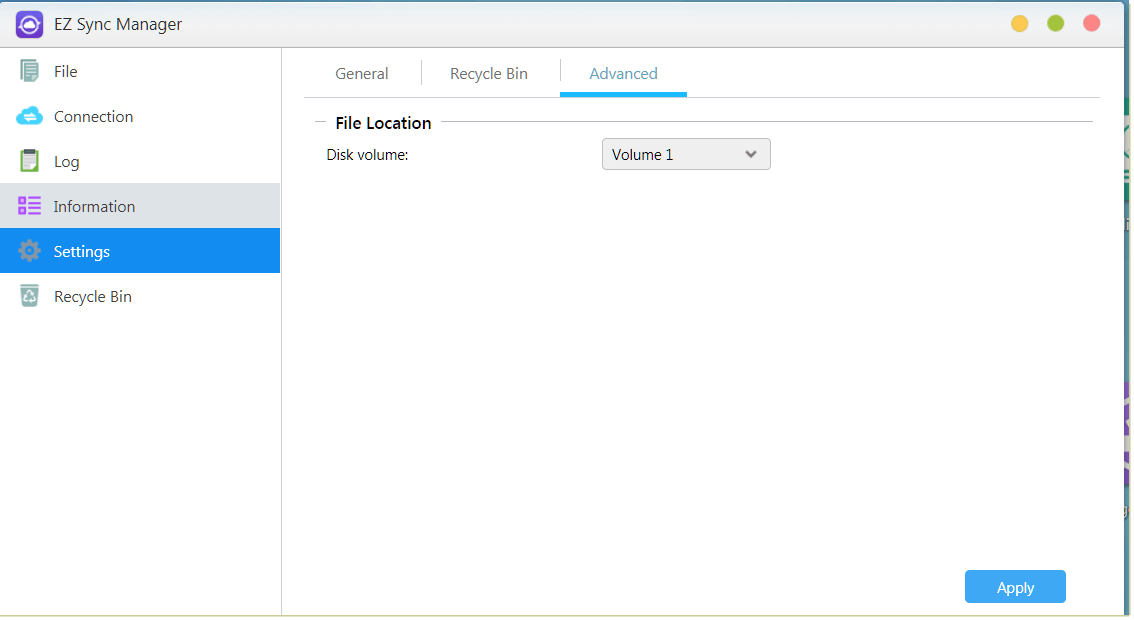The height and width of the screenshot is (620, 1134).
Task: Open the File section
Action: click(140, 72)
